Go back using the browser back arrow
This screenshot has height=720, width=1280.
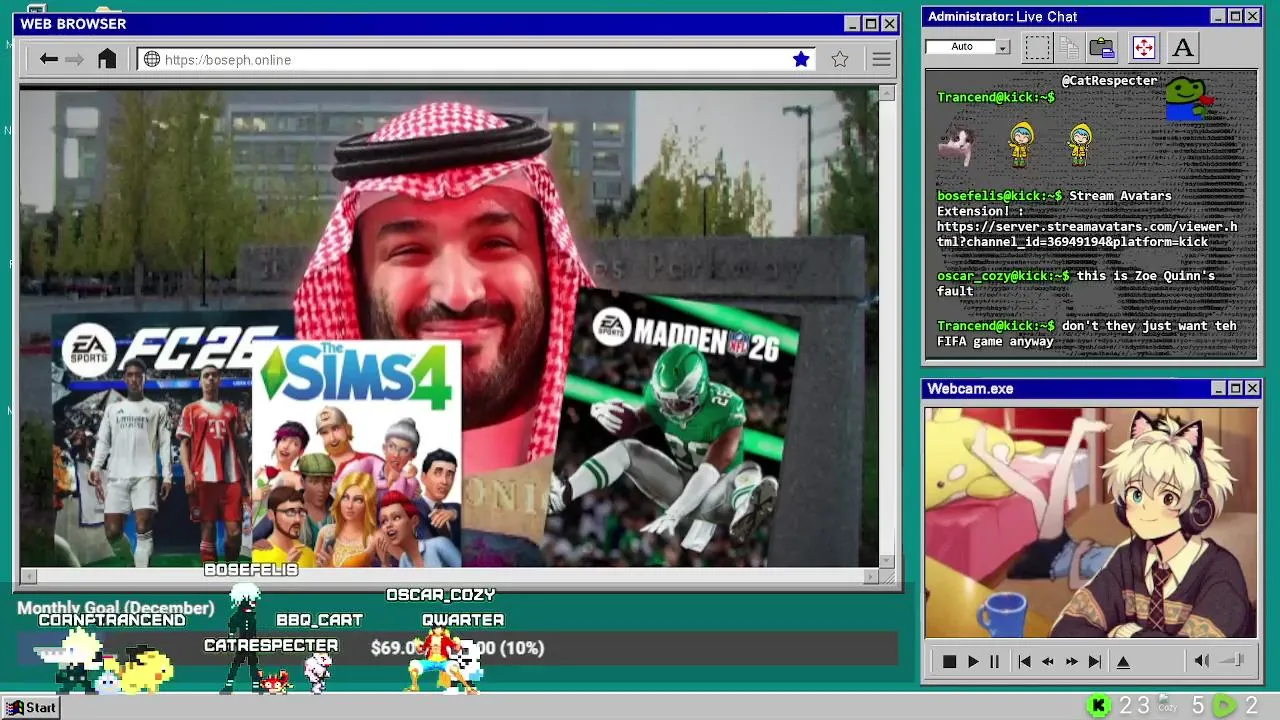coord(48,59)
